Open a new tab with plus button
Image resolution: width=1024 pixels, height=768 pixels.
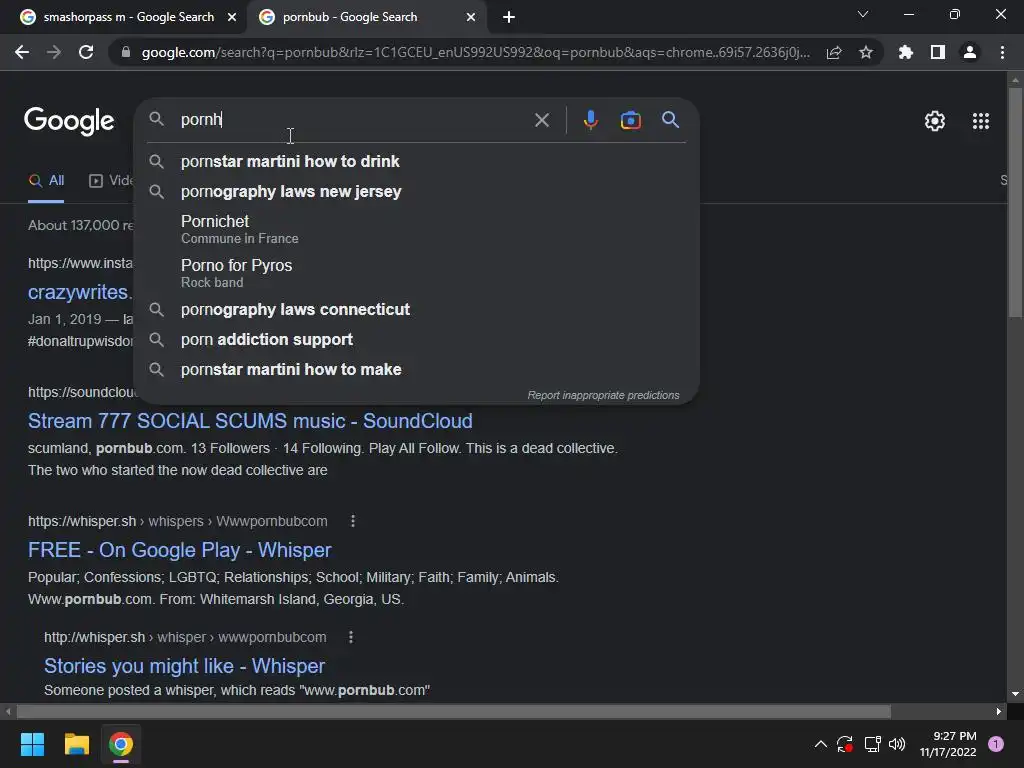[509, 17]
